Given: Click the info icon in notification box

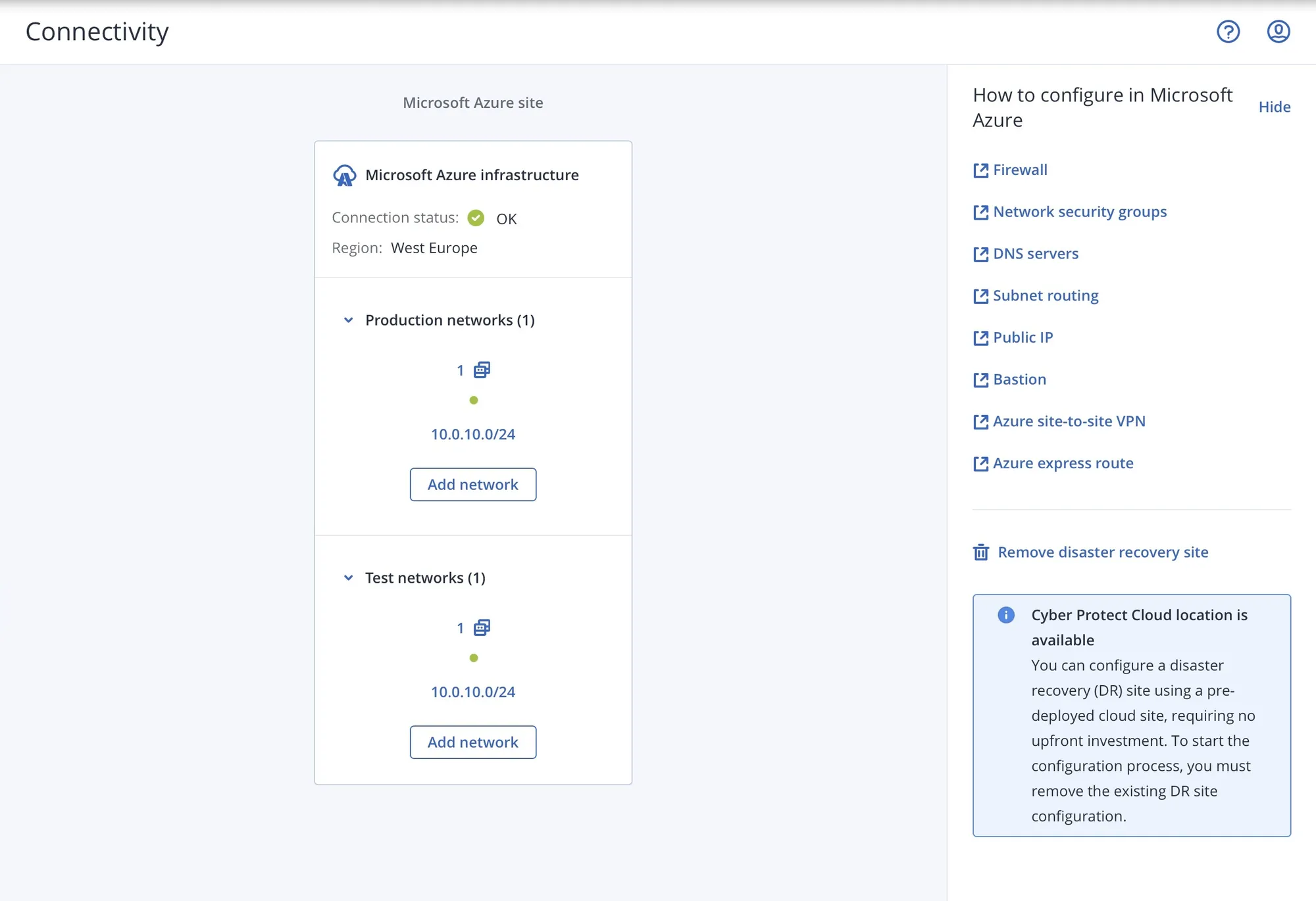Looking at the screenshot, I should click(x=1005, y=615).
